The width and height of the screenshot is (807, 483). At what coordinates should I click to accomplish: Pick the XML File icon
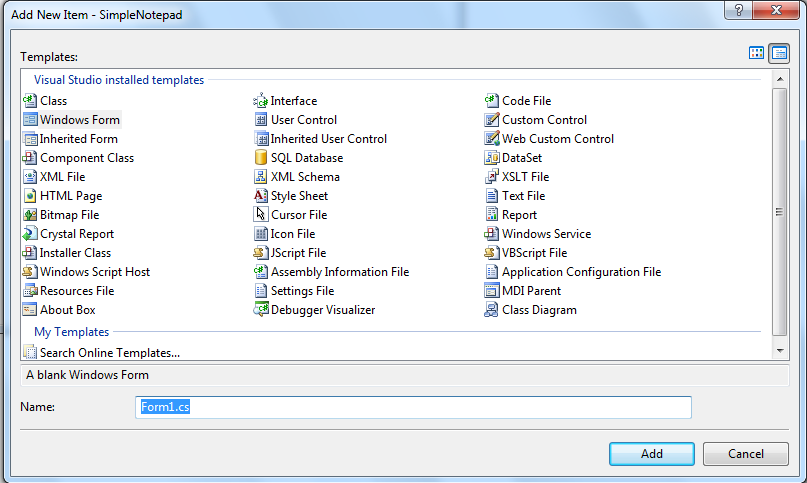(x=30, y=177)
